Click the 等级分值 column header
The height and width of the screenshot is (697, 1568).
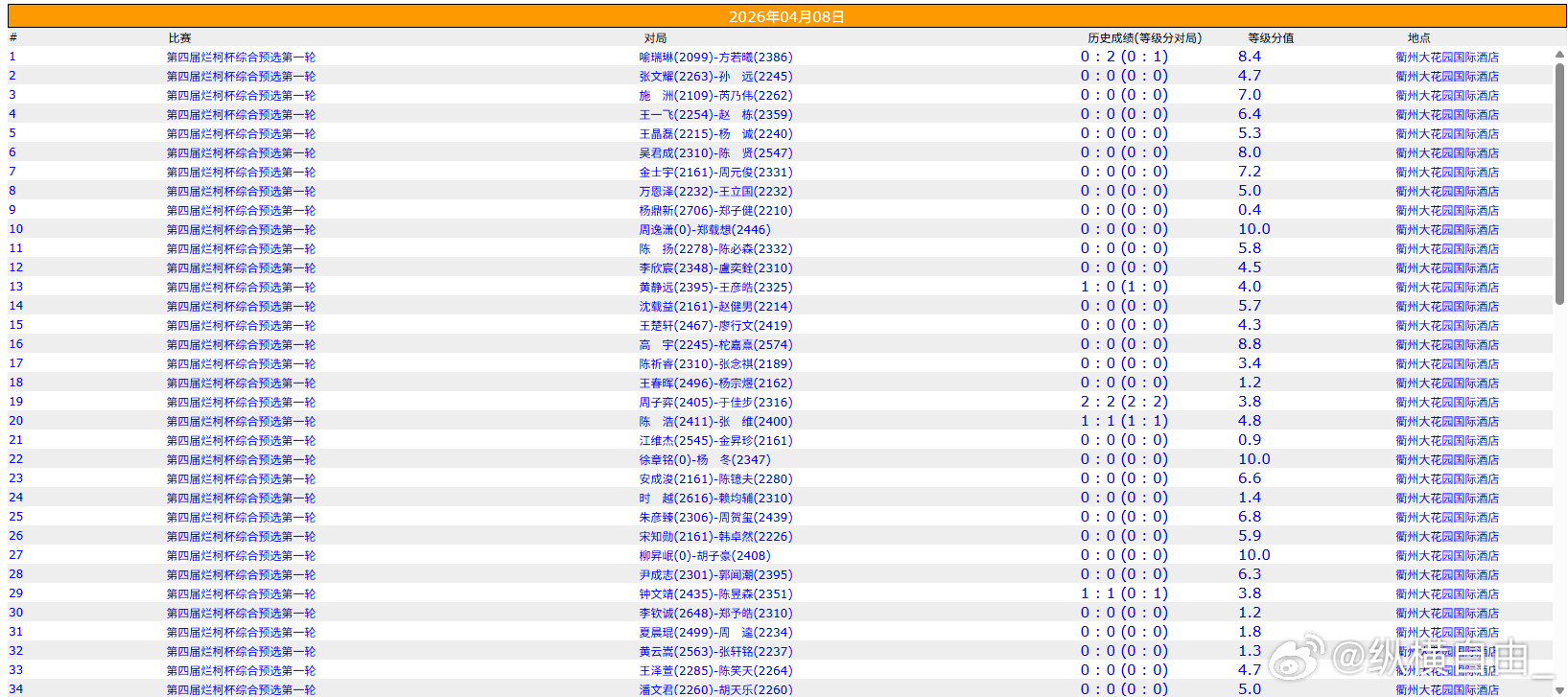click(1271, 38)
